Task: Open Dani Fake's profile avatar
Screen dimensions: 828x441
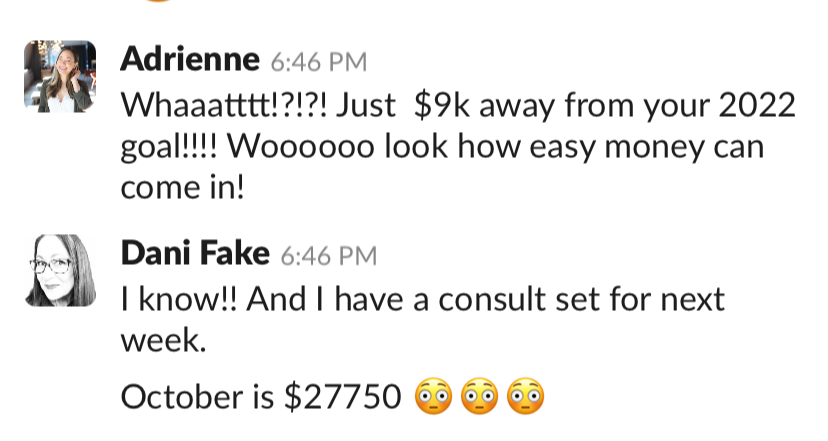Action: (59, 270)
